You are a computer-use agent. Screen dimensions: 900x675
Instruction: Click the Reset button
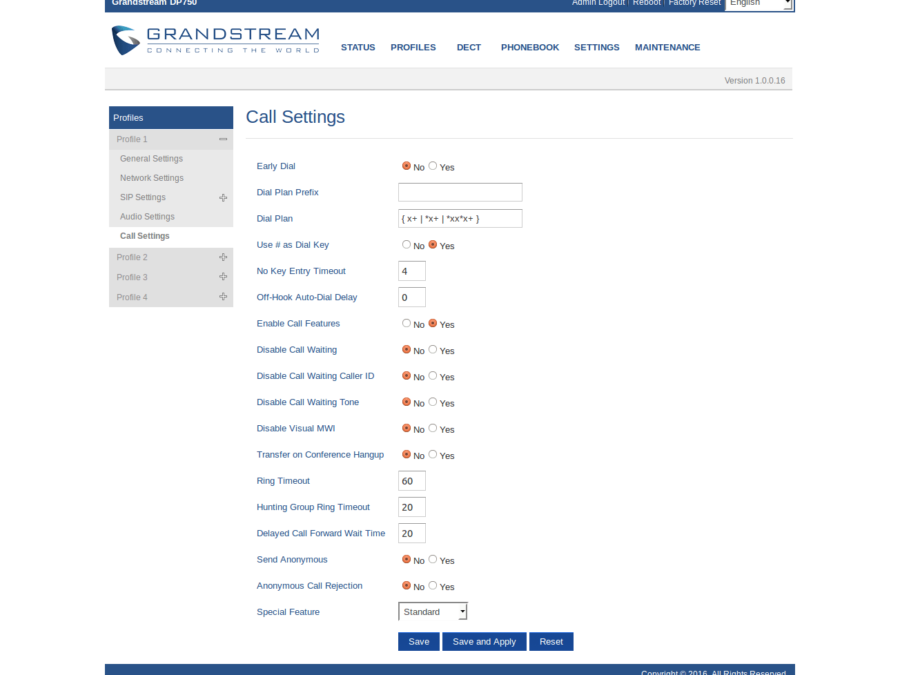[x=551, y=641]
